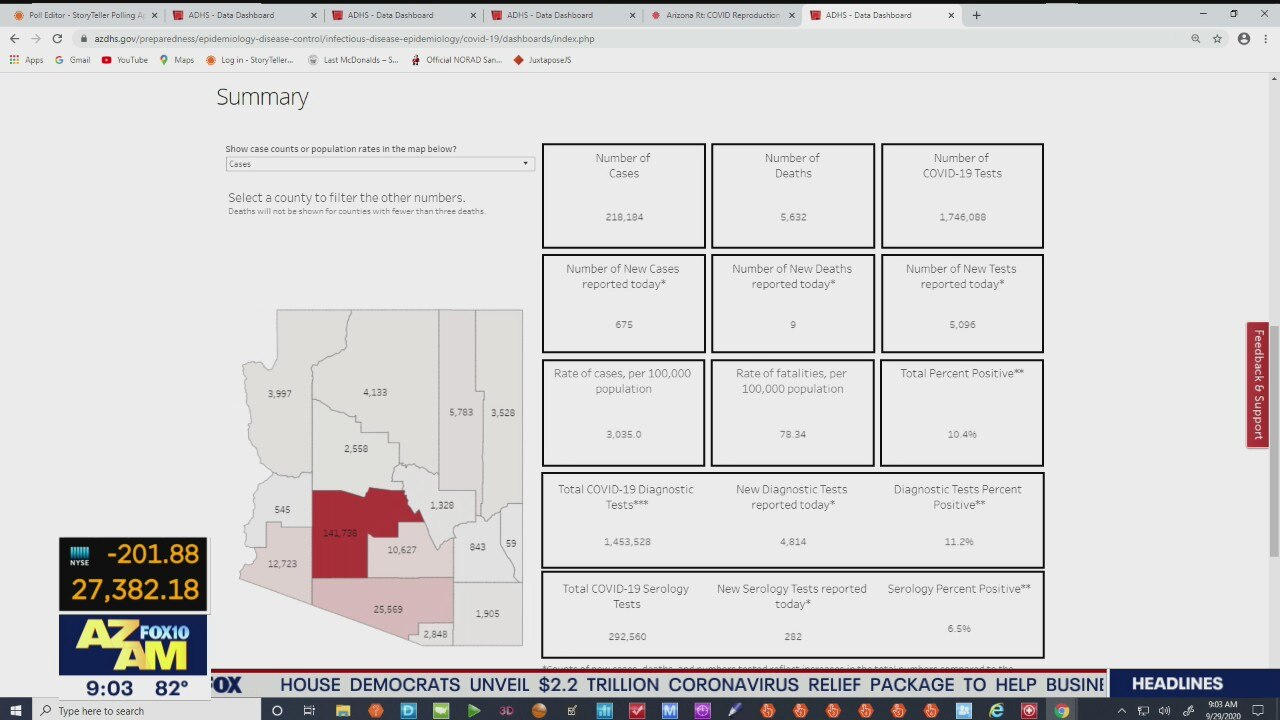Open the Gmail bookmark link

tap(72, 60)
